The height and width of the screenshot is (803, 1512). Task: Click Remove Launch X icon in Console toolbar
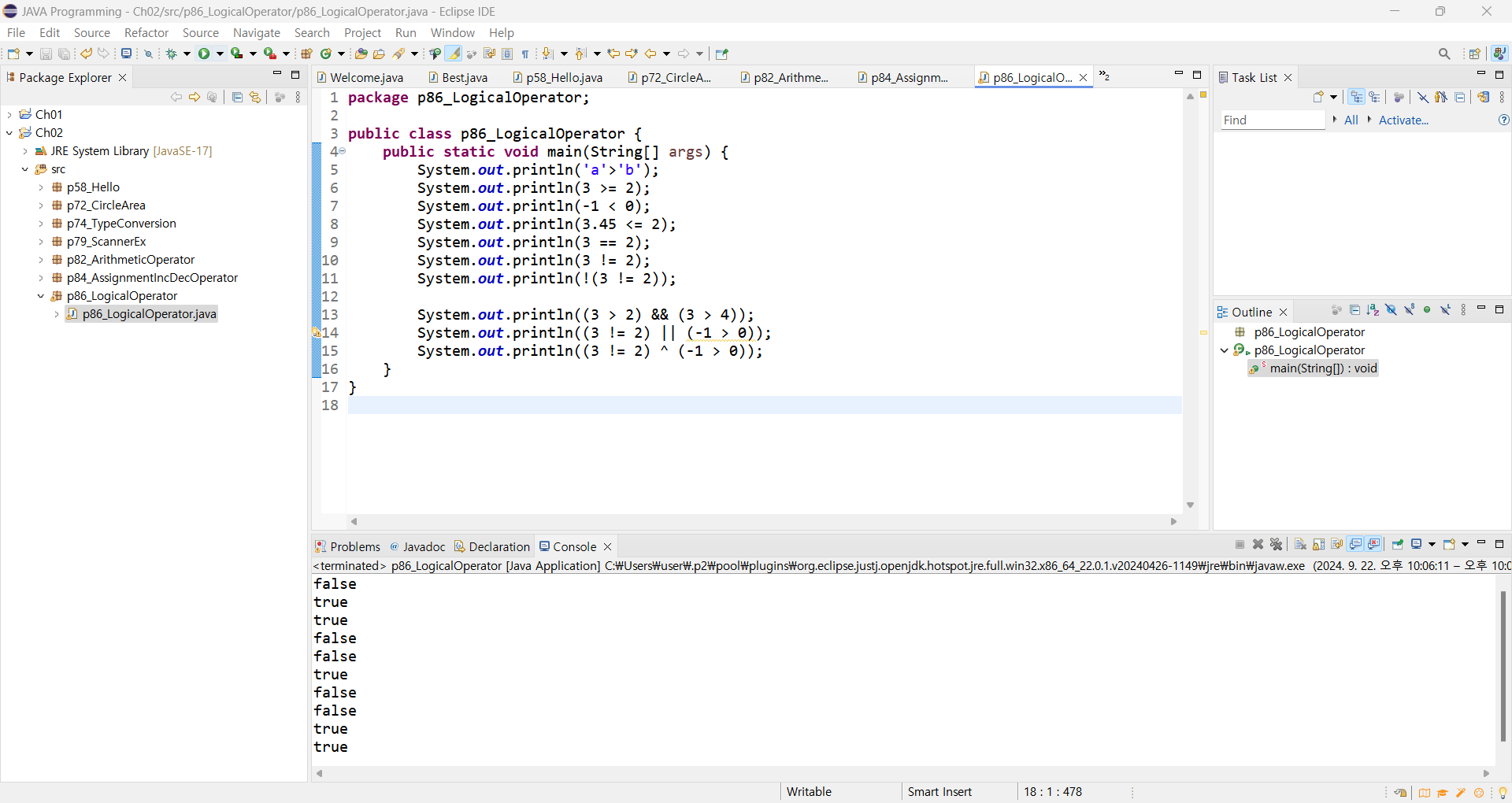click(x=1258, y=544)
